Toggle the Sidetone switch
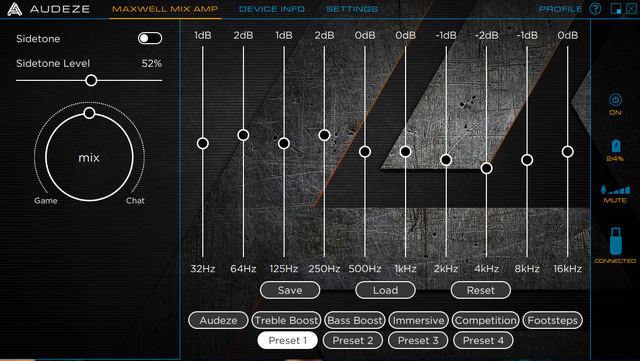Viewport: 640px width, 361px height. 150,38
